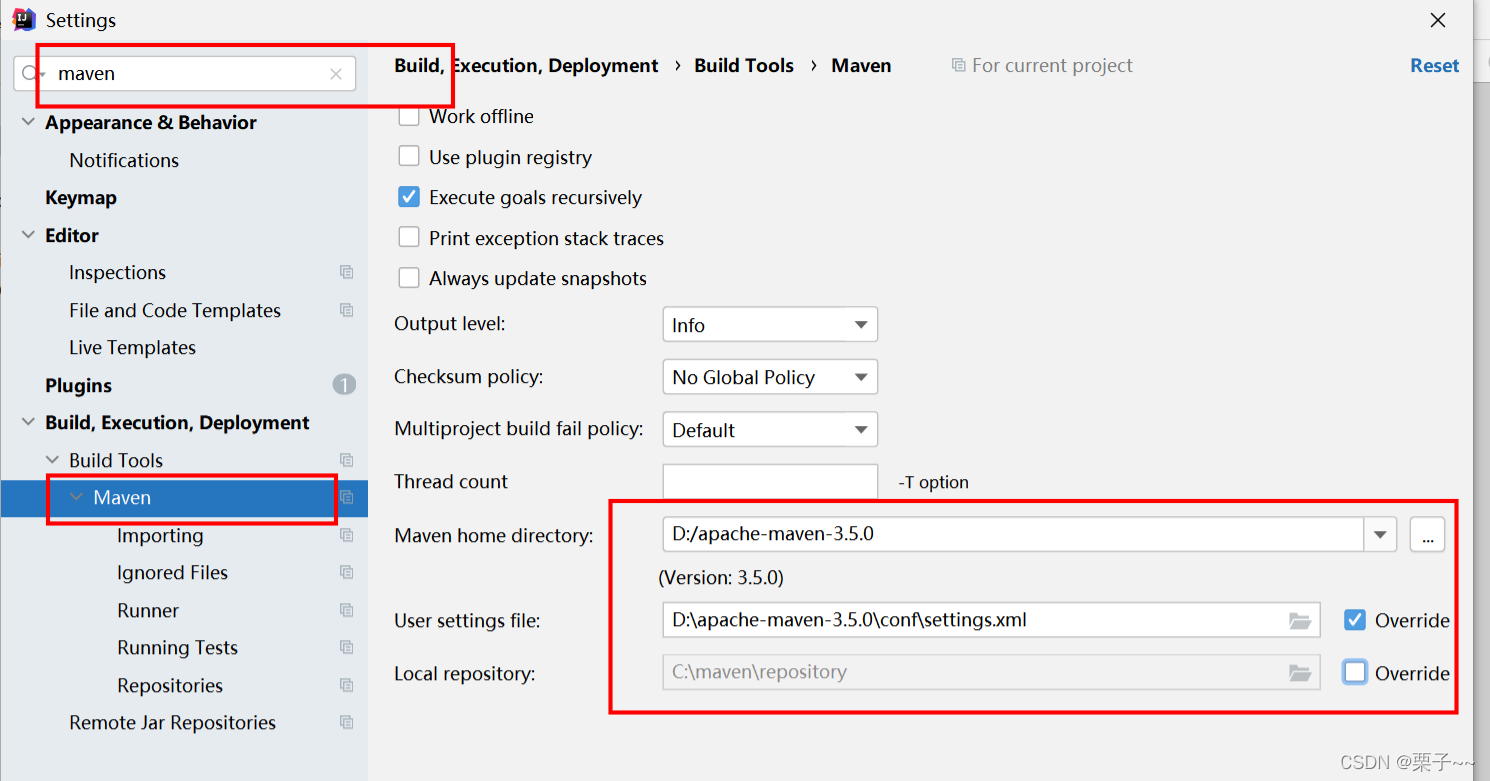Viewport: 1490px width, 781px height.
Task: Click project-level icon next to Remote Jar Repositories
Action: [346, 722]
